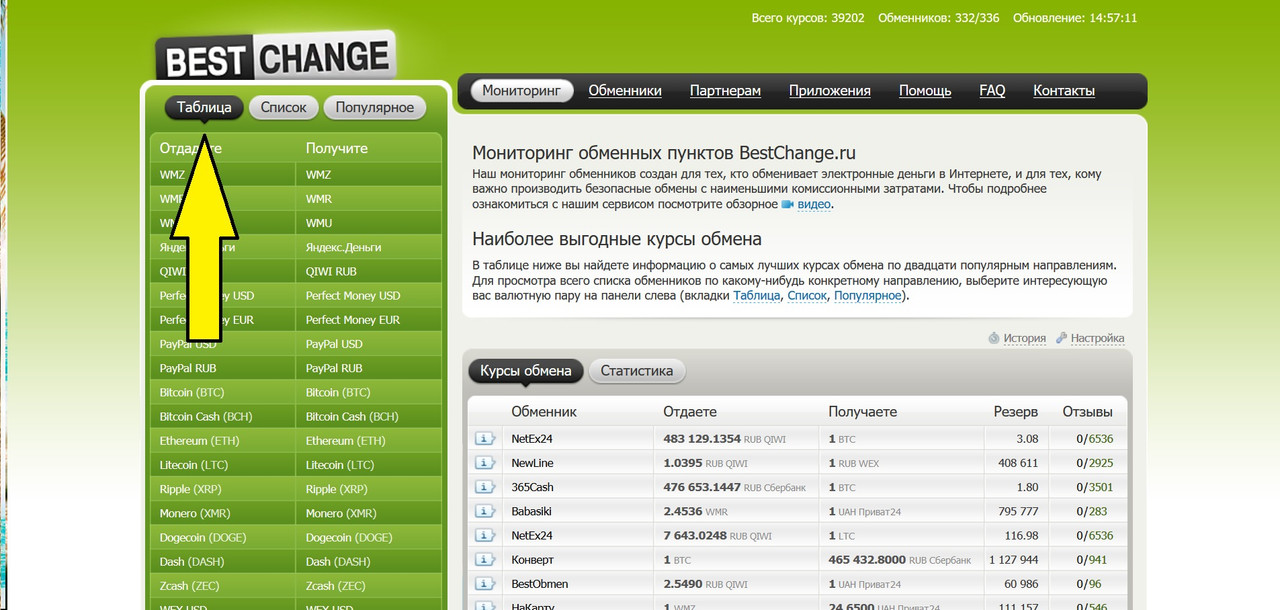The width and height of the screenshot is (1280, 610).
Task: Select Bitcoin (BTC) in the Отдаете column
Action: [223, 392]
